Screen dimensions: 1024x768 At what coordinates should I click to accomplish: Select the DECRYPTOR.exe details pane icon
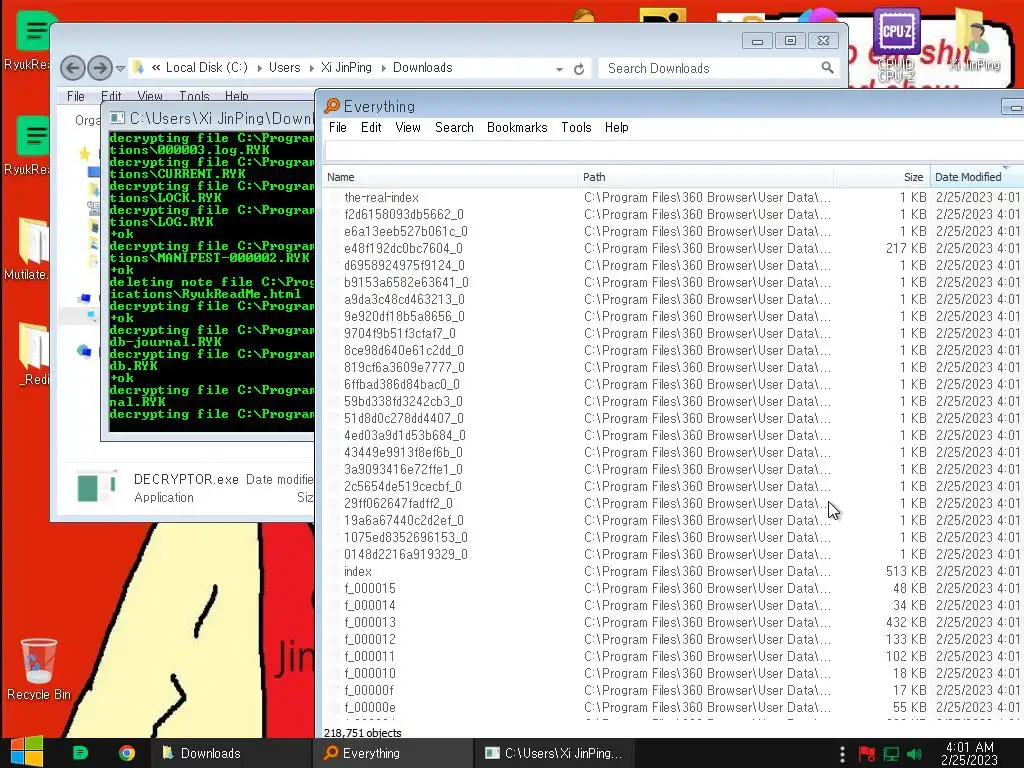(97, 487)
